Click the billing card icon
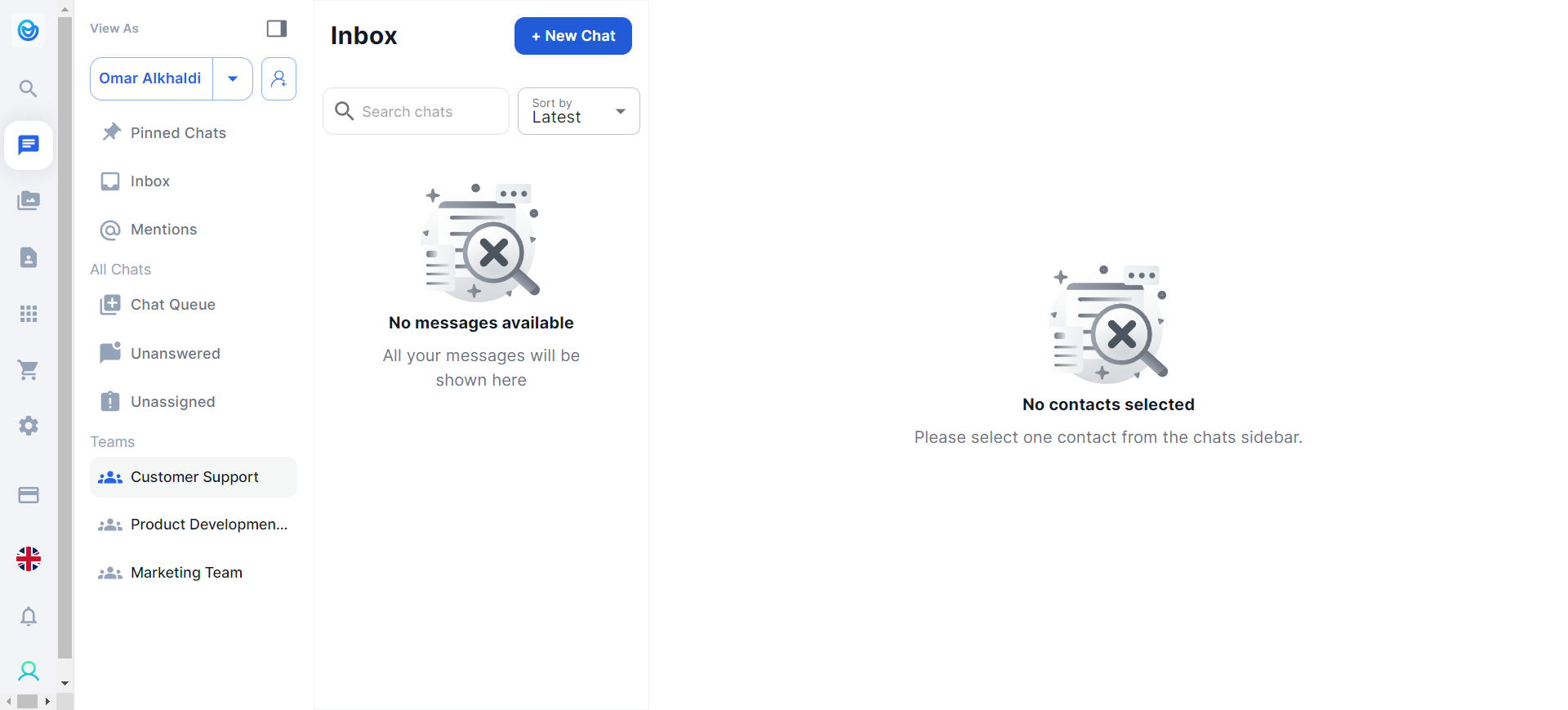 (x=29, y=495)
